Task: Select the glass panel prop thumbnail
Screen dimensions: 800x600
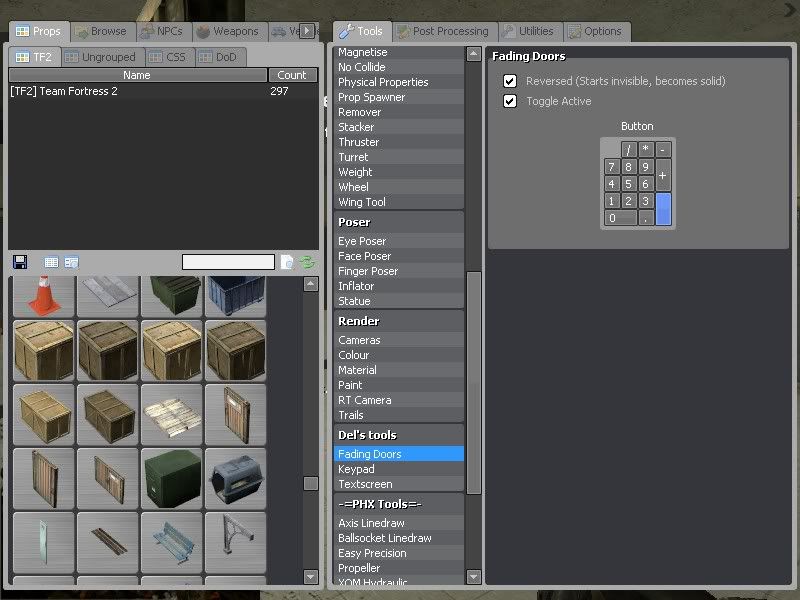Action: (44, 542)
